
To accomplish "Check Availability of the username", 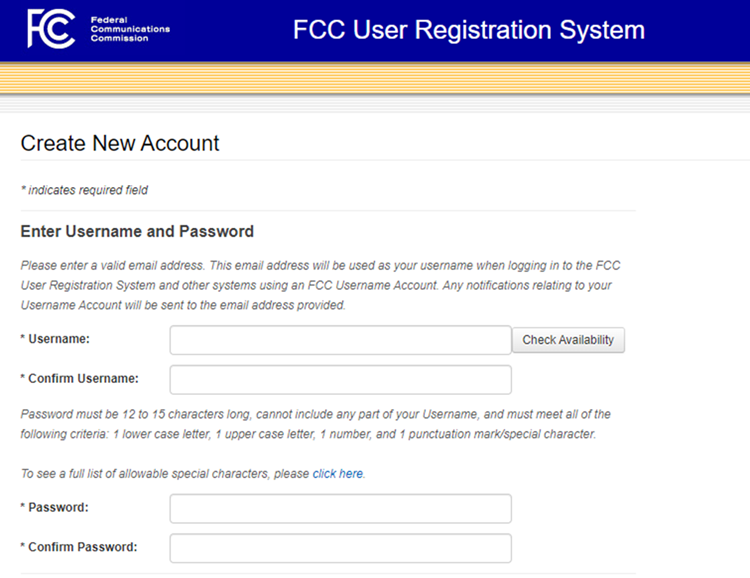I will pos(568,340).
